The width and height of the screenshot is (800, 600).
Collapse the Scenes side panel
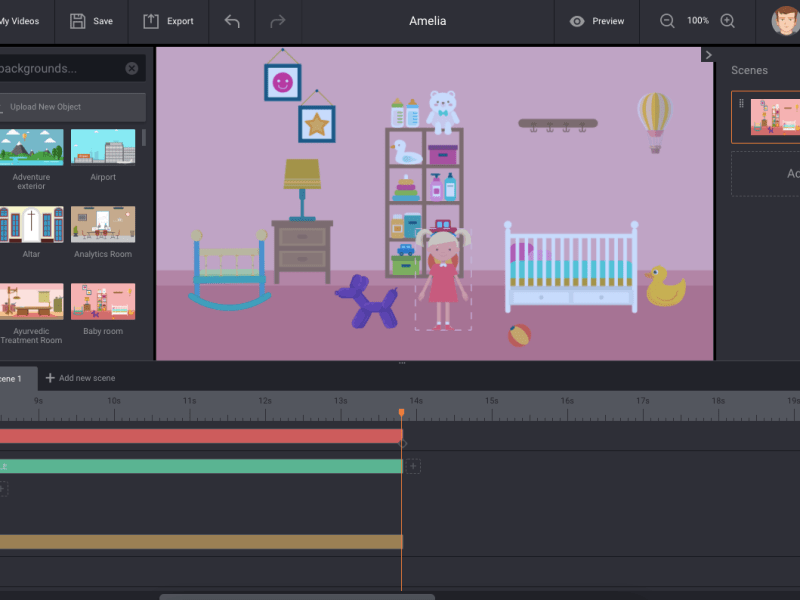[x=708, y=55]
